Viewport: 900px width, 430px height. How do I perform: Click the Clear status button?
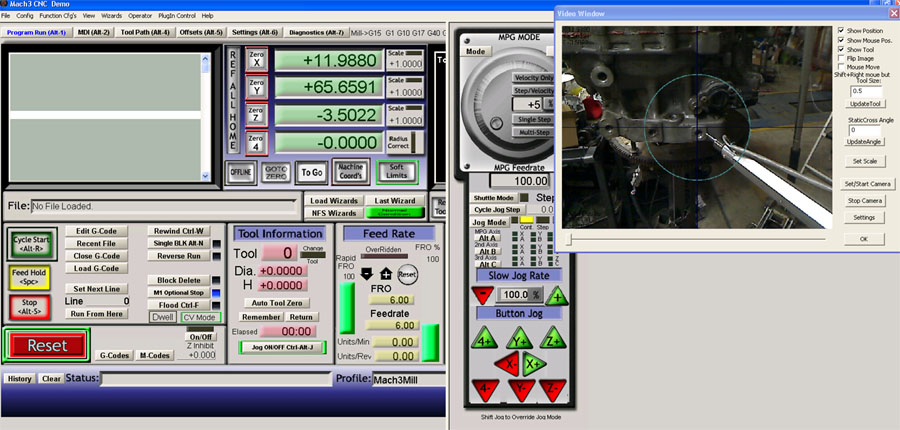51,379
